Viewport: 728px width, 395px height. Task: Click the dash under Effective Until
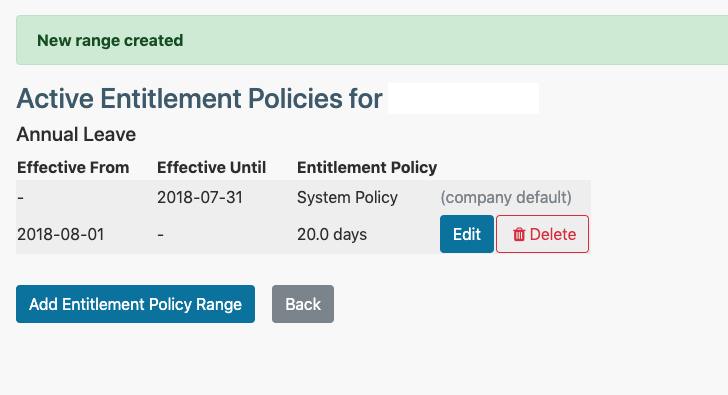160,235
